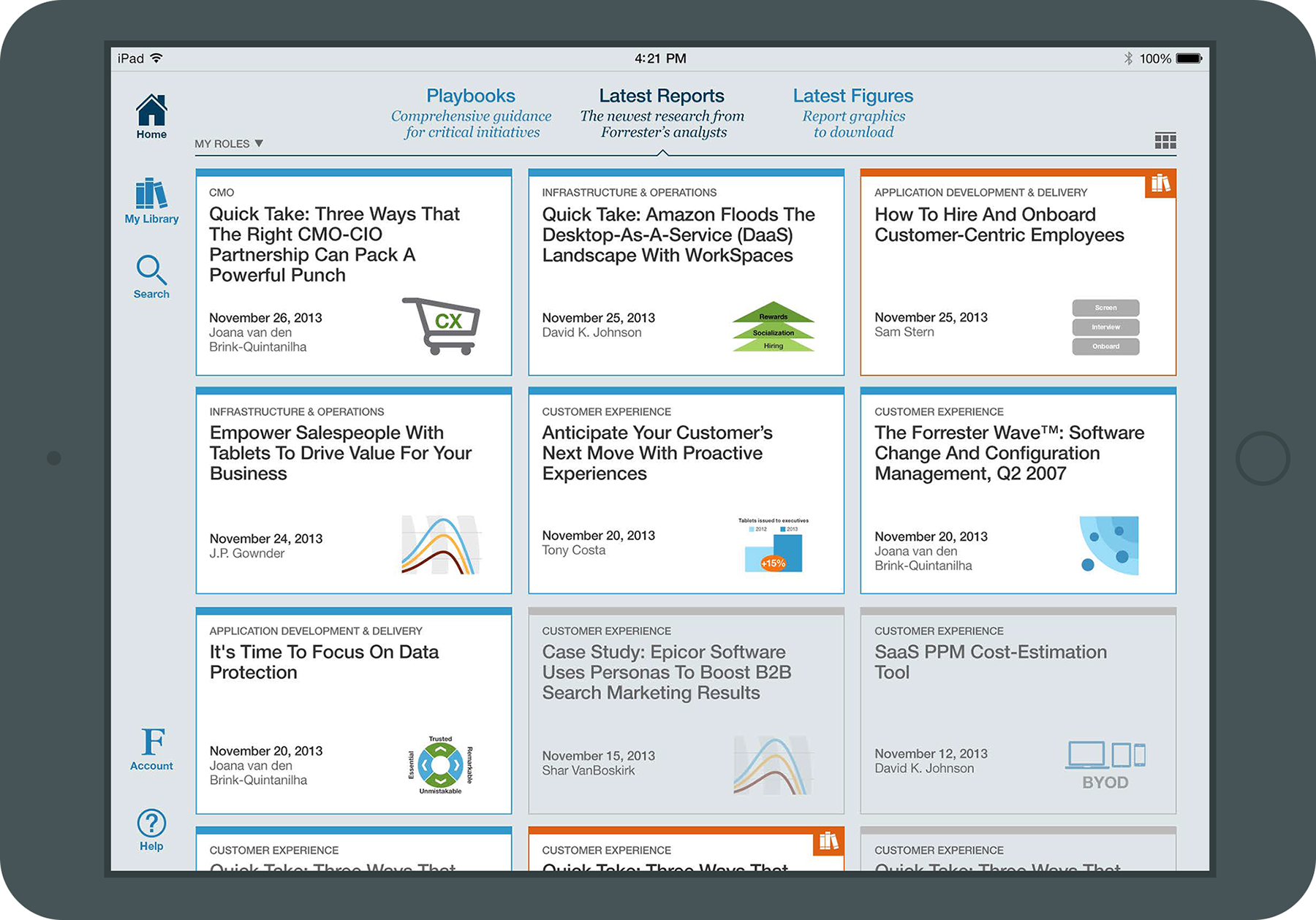Open Help question mark icon
Image resolution: width=1316 pixels, height=920 pixels.
[151, 829]
